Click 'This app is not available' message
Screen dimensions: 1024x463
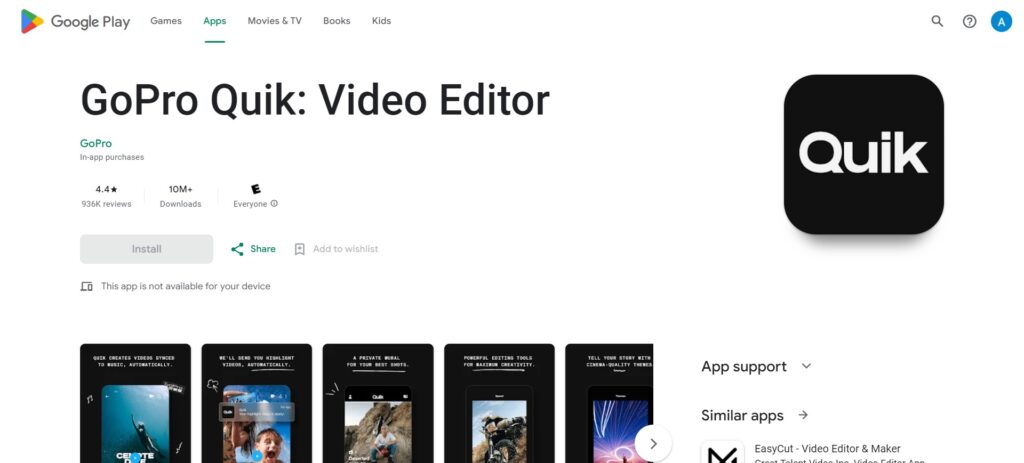tap(185, 286)
